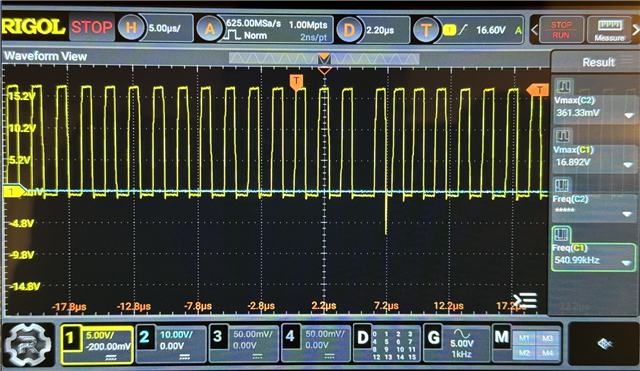Tap the 625.00MSa/s sample rate
Viewport: 640px width, 371px height.
click(253, 24)
